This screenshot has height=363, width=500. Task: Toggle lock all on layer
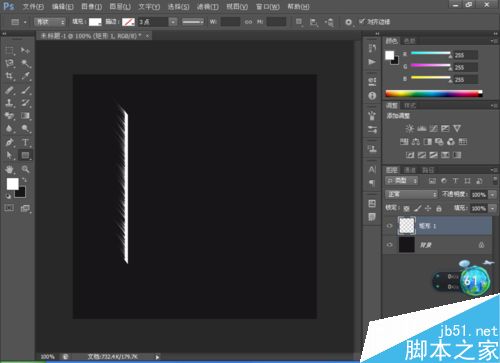click(439, 209)
